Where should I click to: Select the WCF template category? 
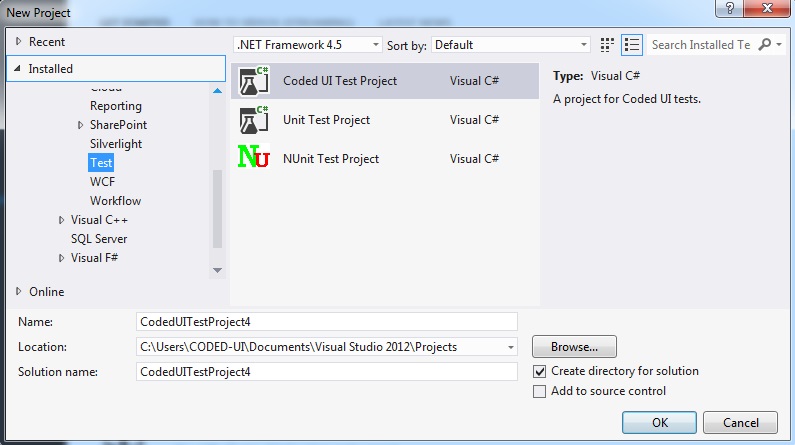(x=102, y=182)
